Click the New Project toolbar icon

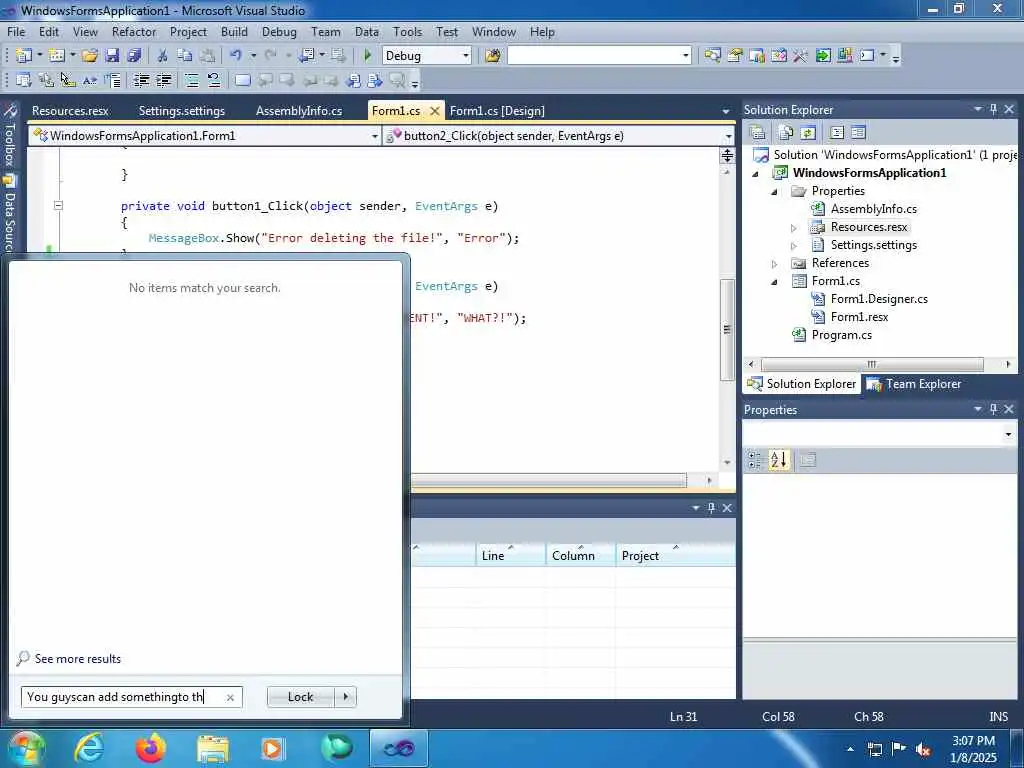coord(24,56)
